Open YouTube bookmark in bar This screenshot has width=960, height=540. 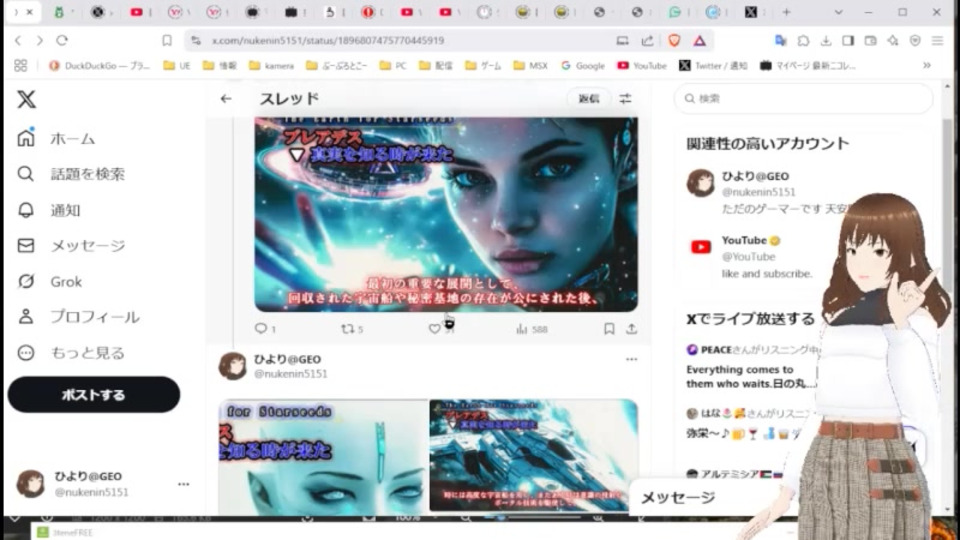pyautogui.click(x=642, y=66)
